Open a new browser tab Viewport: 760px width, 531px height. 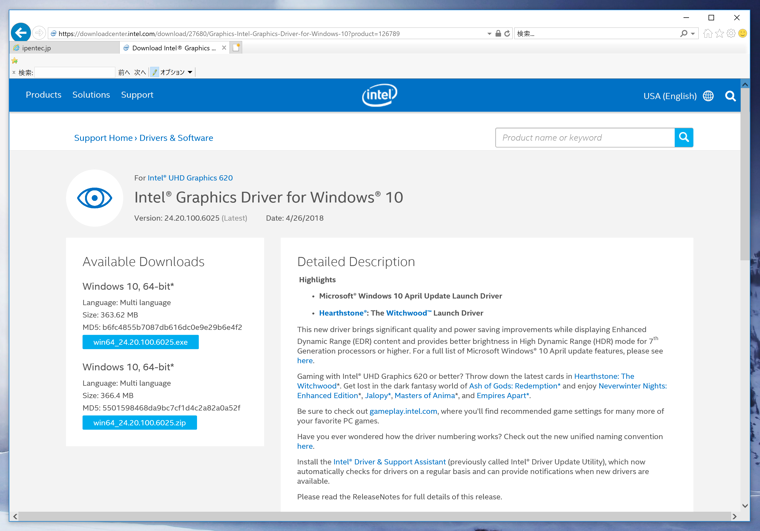[x=236, y=47]
